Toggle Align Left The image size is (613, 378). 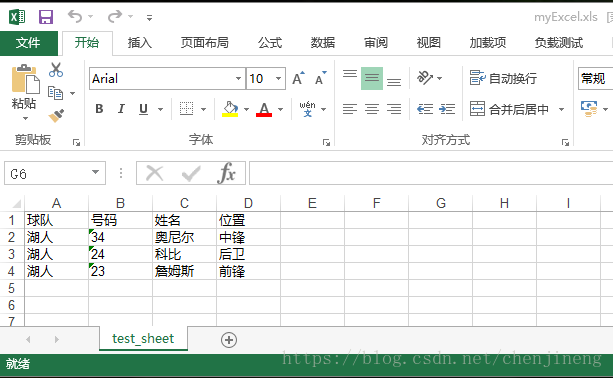click(x=350, y=109)
